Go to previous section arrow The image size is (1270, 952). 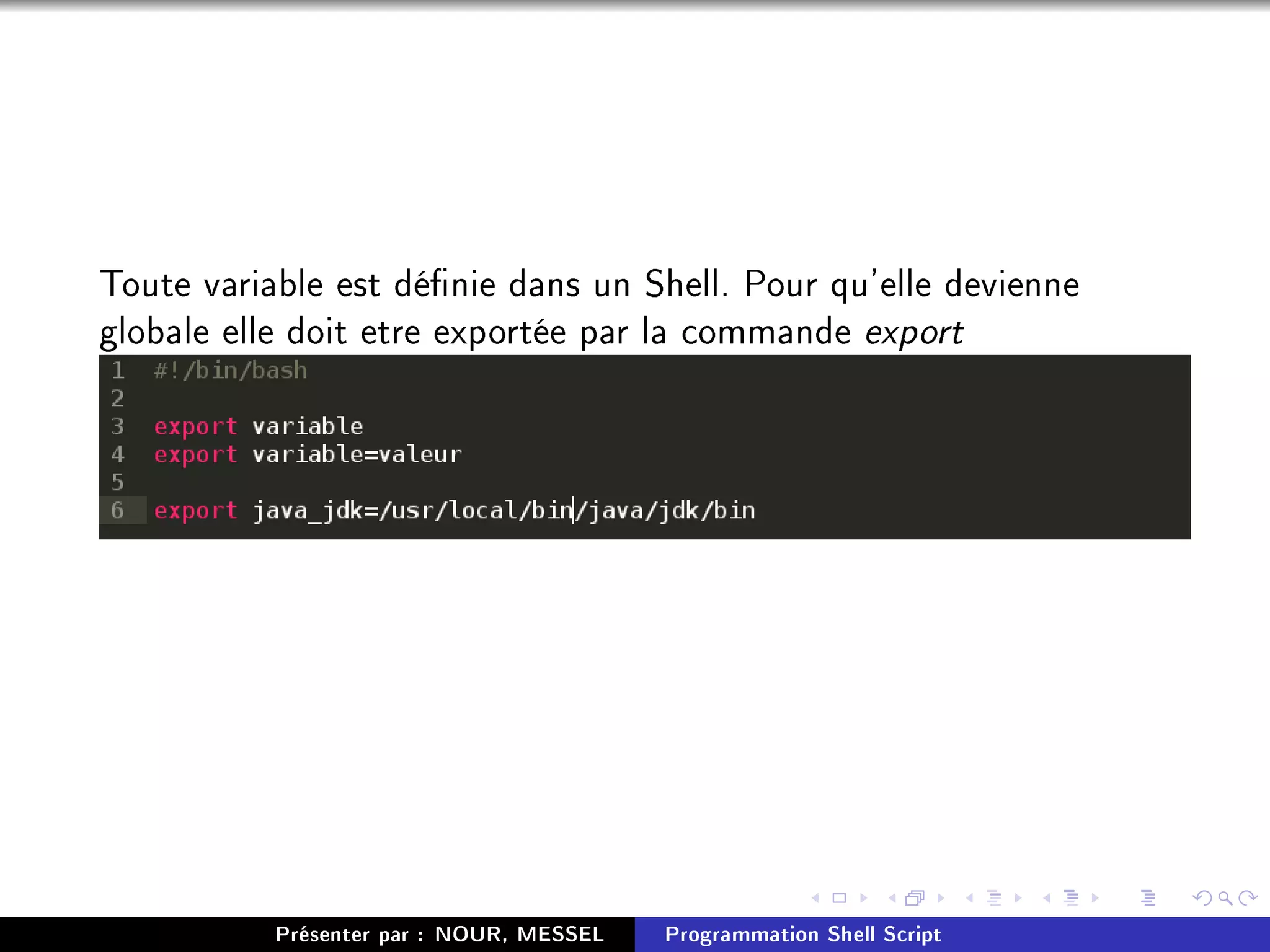click(1047, 897)
